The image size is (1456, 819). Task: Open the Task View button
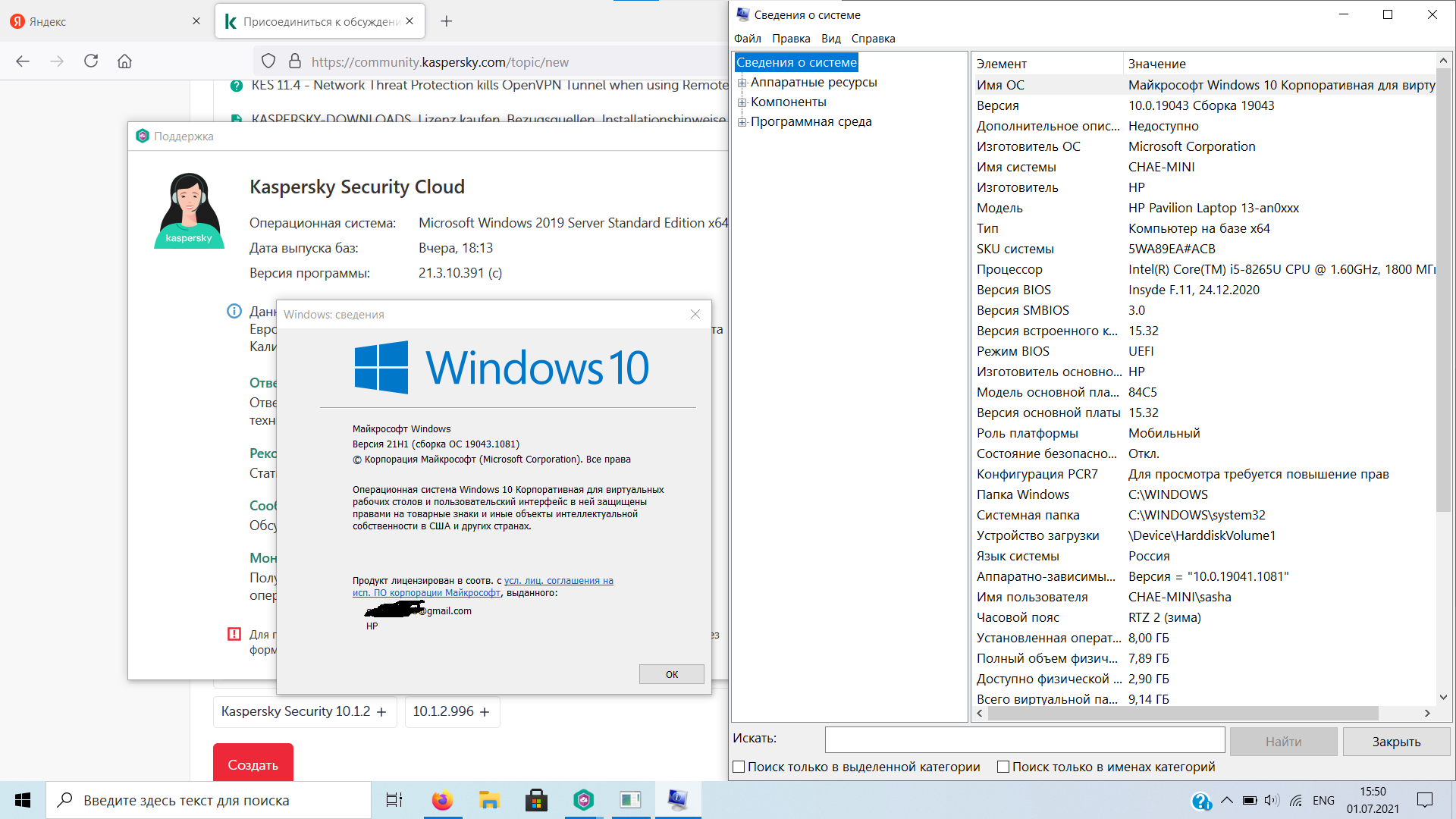point(394,800)
